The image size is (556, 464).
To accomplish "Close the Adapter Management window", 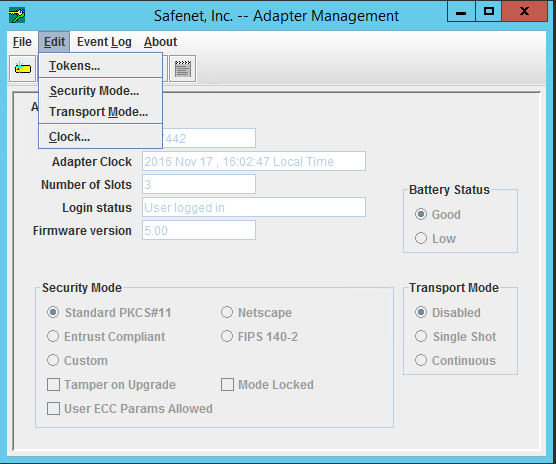I will (525, 12).
